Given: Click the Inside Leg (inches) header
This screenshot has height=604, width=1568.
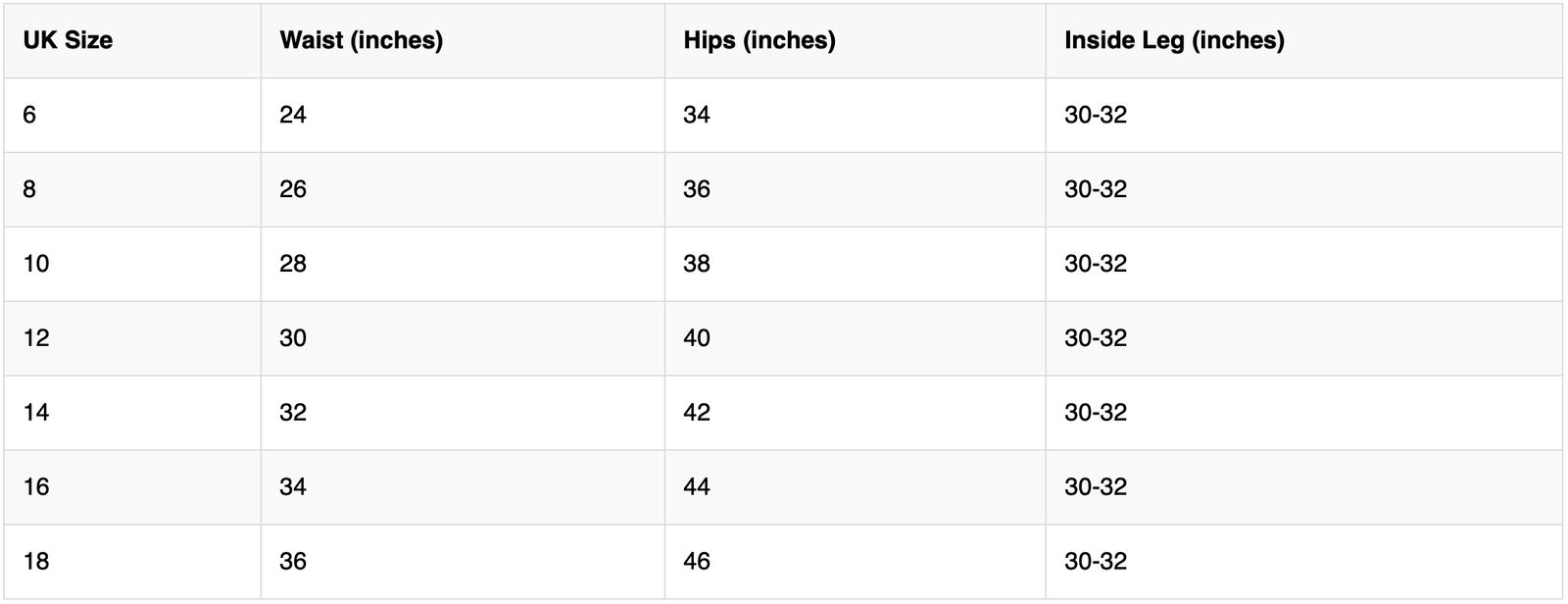Looking at the screenshot, I should pos(1174,40).
